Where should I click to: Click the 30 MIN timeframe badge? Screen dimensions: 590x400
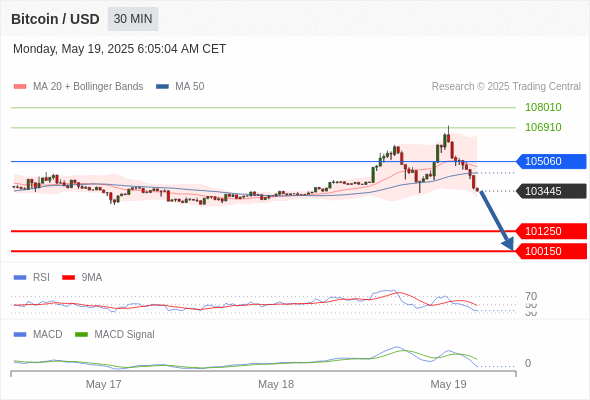coord(133,19)
